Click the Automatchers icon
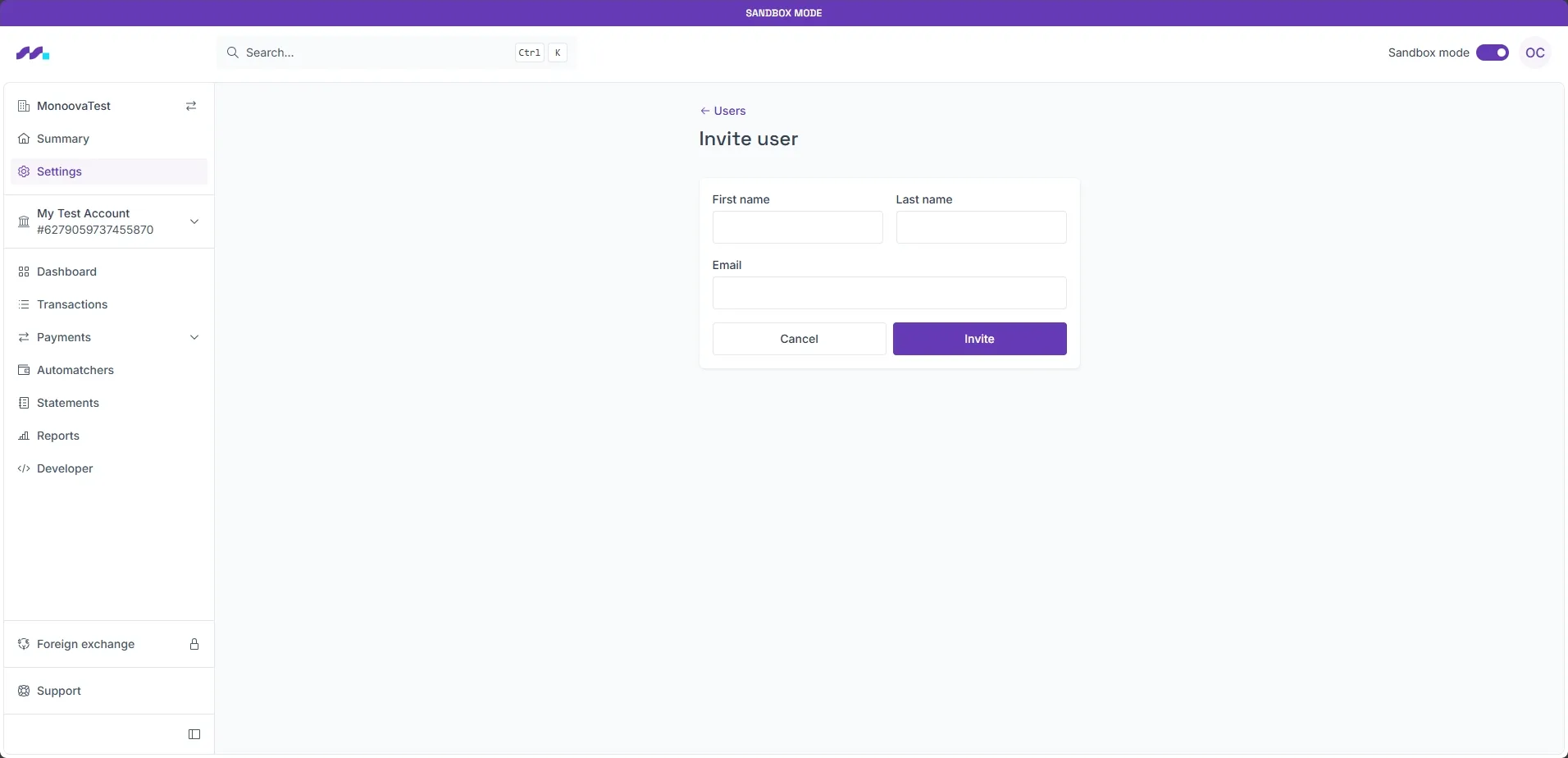 point(24,370)
